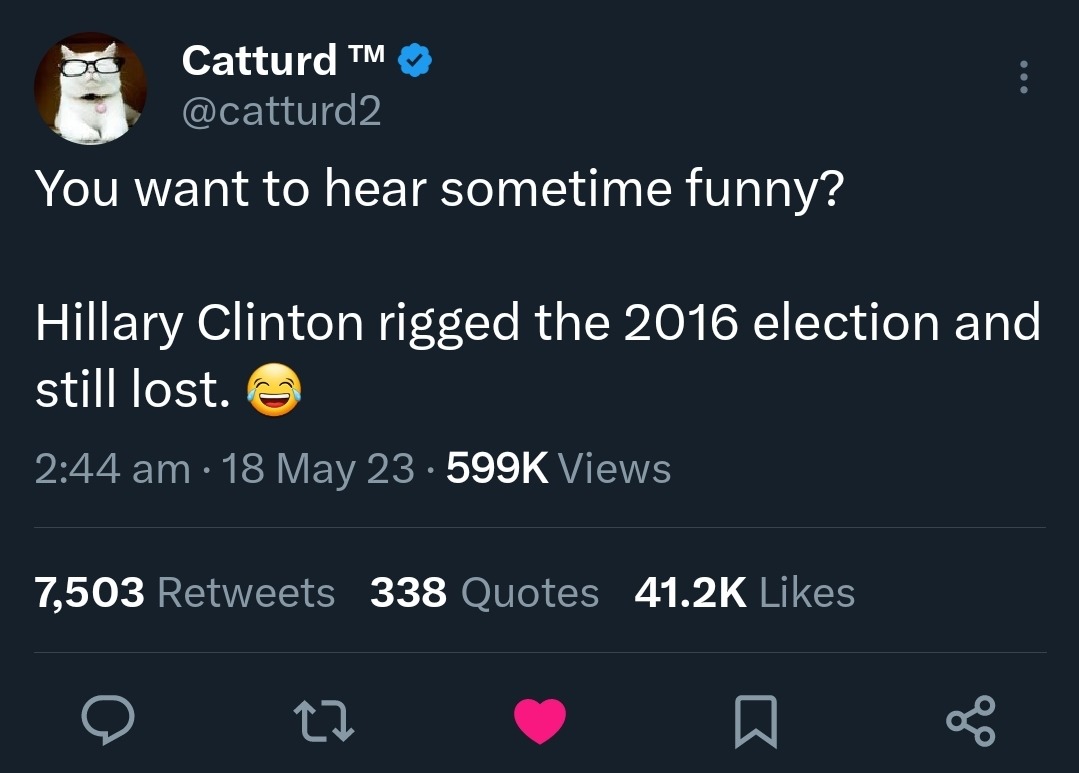The height and width of the screenshot is (773, 1079).
Task: Click the "You want to hear" line
Action: 437,188
